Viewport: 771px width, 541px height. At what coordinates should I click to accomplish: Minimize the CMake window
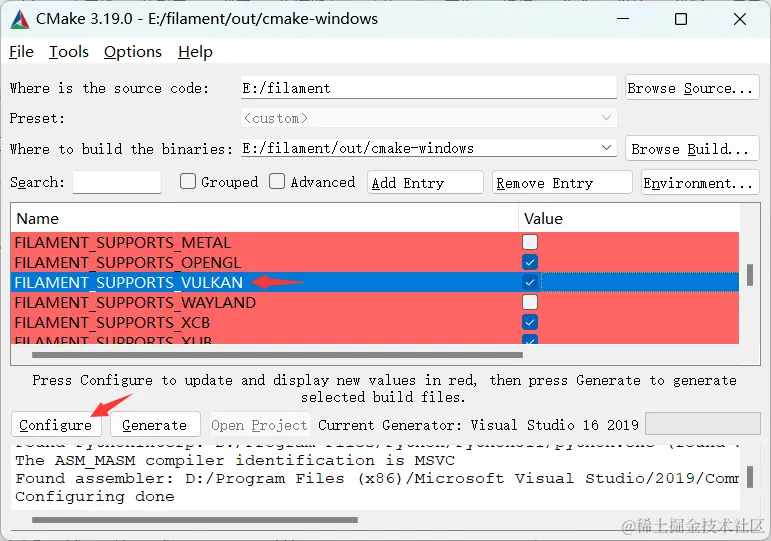pyautogui.click(x=623, y=19)
